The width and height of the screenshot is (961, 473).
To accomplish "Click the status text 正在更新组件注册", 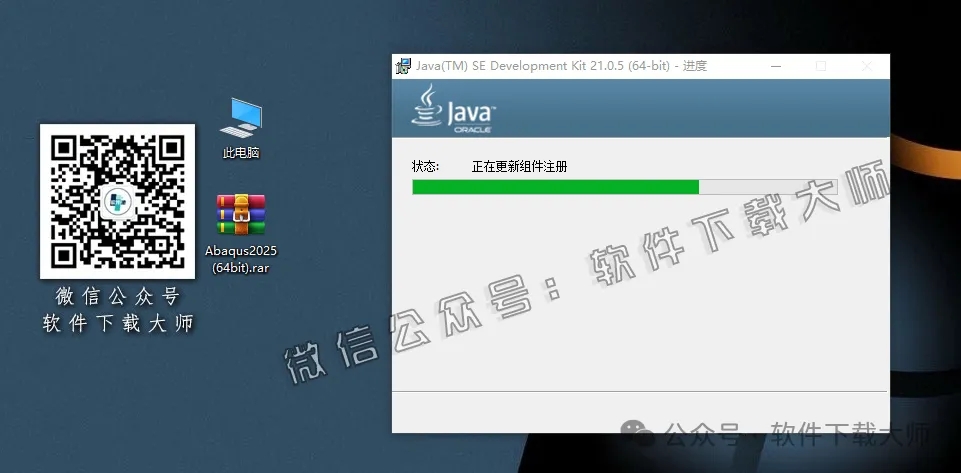I will tap(519, 167).
